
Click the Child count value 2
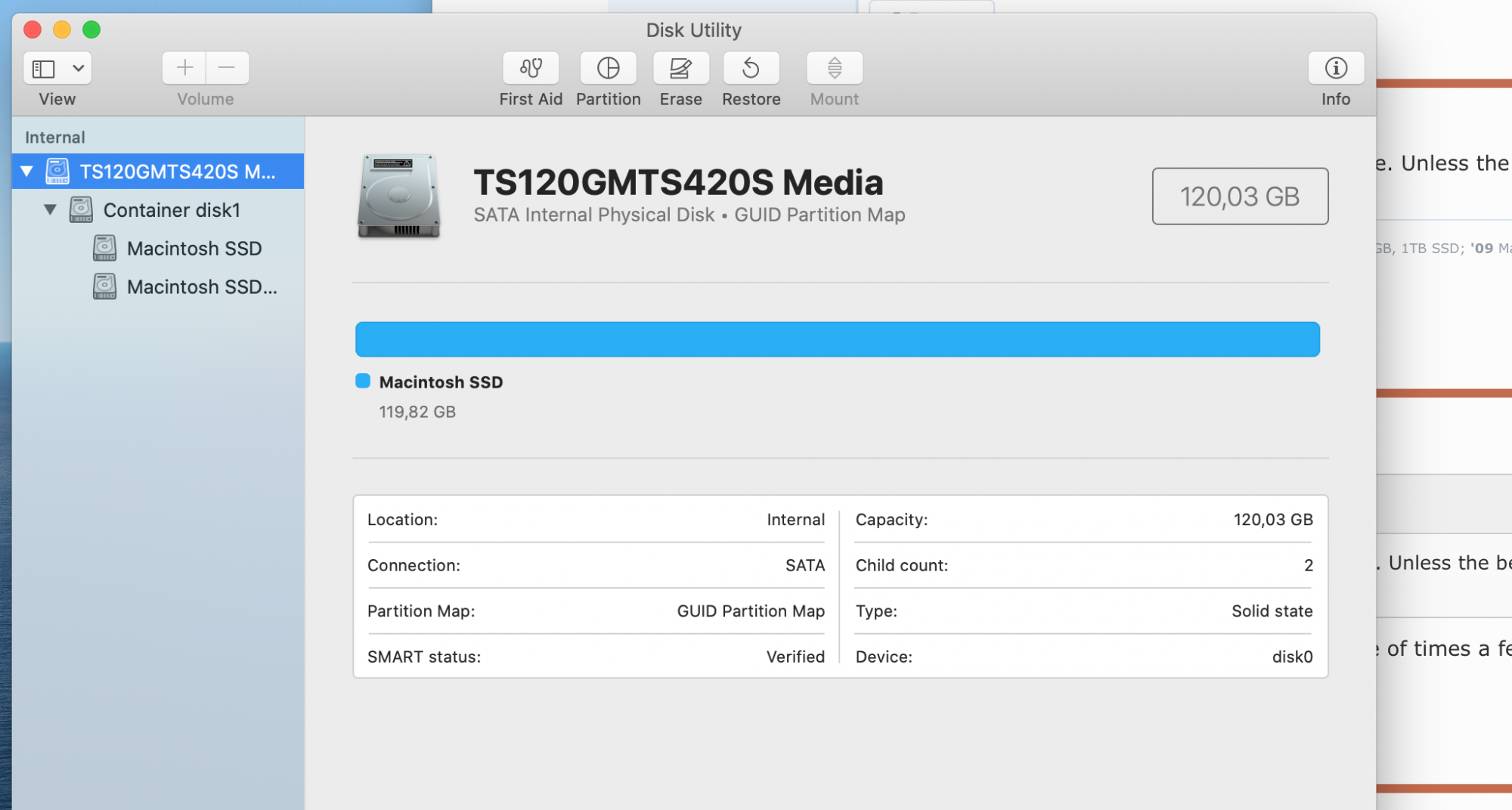point(1309,565)
